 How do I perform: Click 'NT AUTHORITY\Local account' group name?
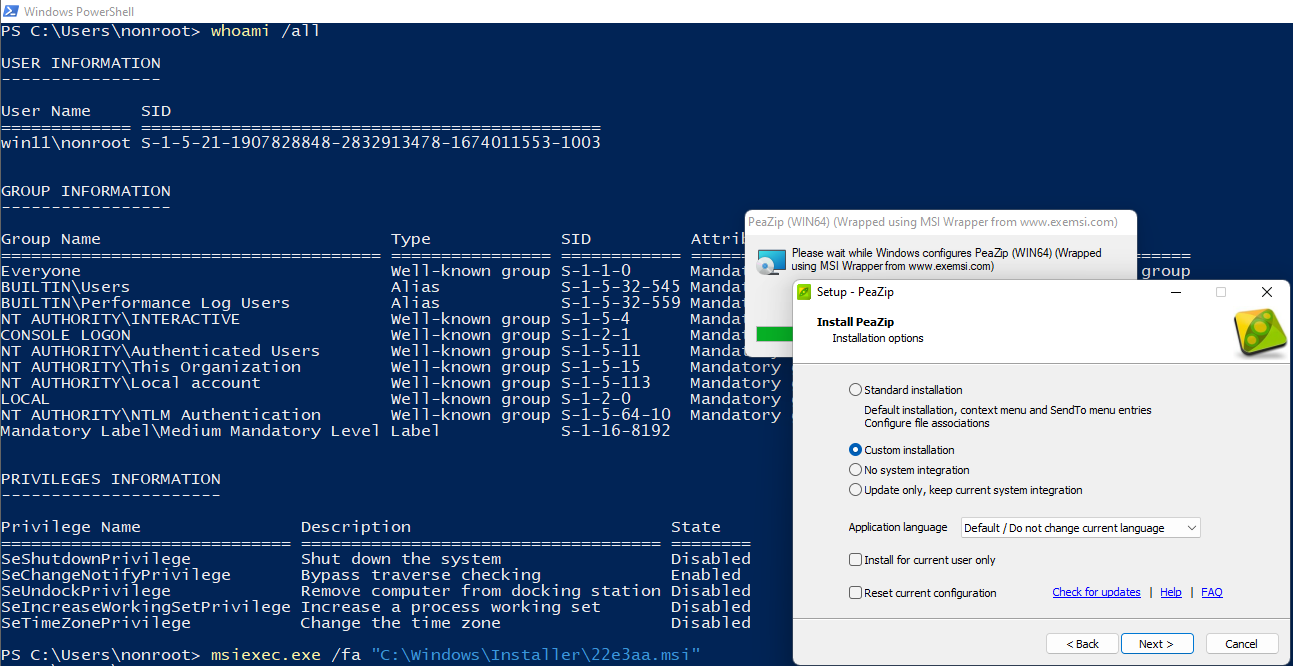coord(131,383)
